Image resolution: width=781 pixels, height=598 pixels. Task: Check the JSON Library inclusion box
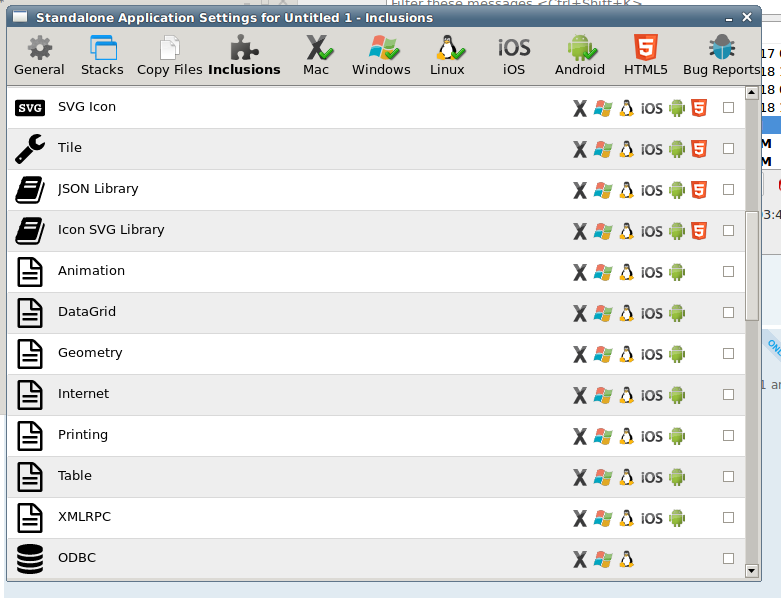[x=728, y=190]
